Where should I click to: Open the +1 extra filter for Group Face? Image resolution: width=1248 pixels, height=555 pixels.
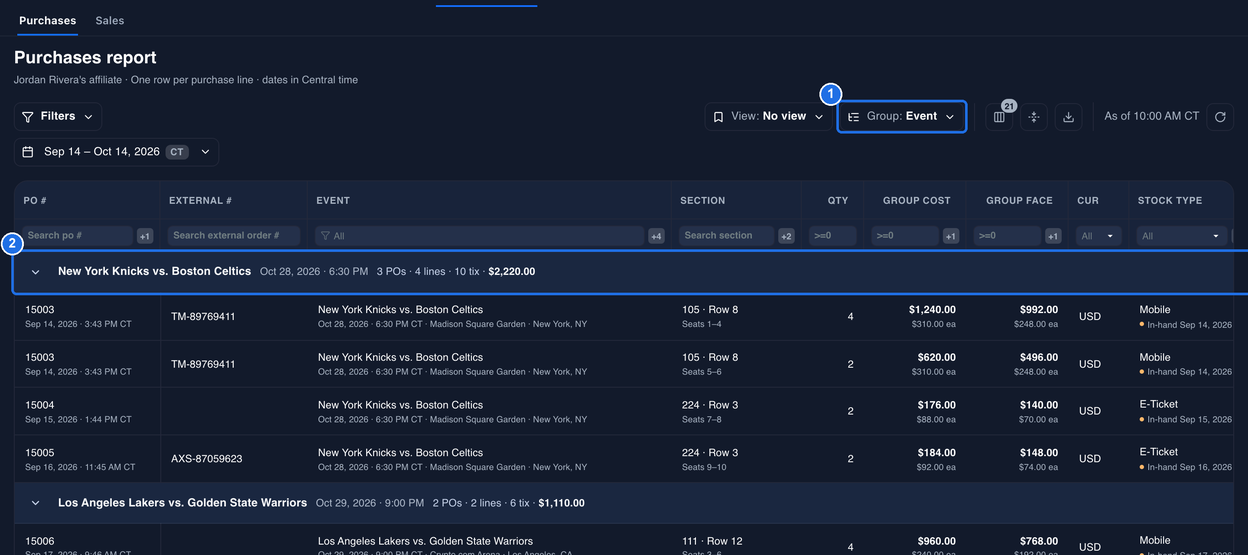click(x=1053, y=236)
